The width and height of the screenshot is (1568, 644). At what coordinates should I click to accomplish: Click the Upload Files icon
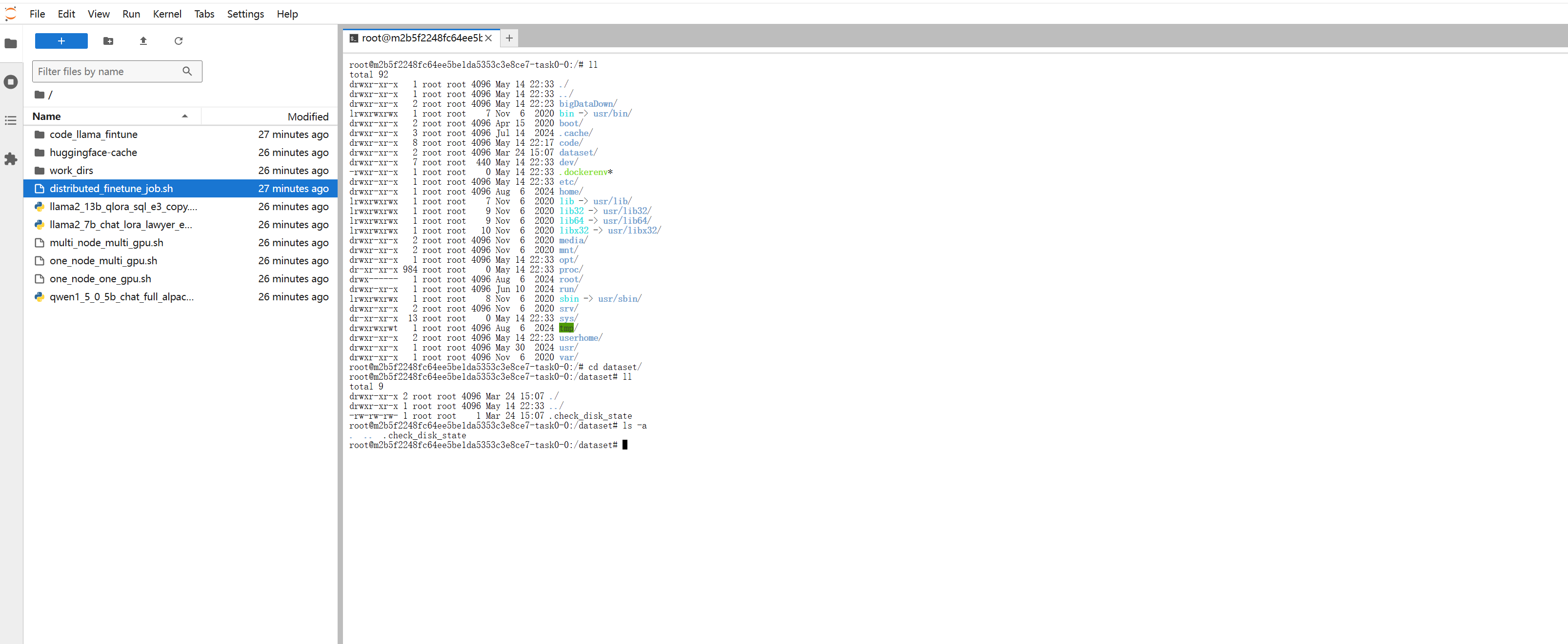143,41
